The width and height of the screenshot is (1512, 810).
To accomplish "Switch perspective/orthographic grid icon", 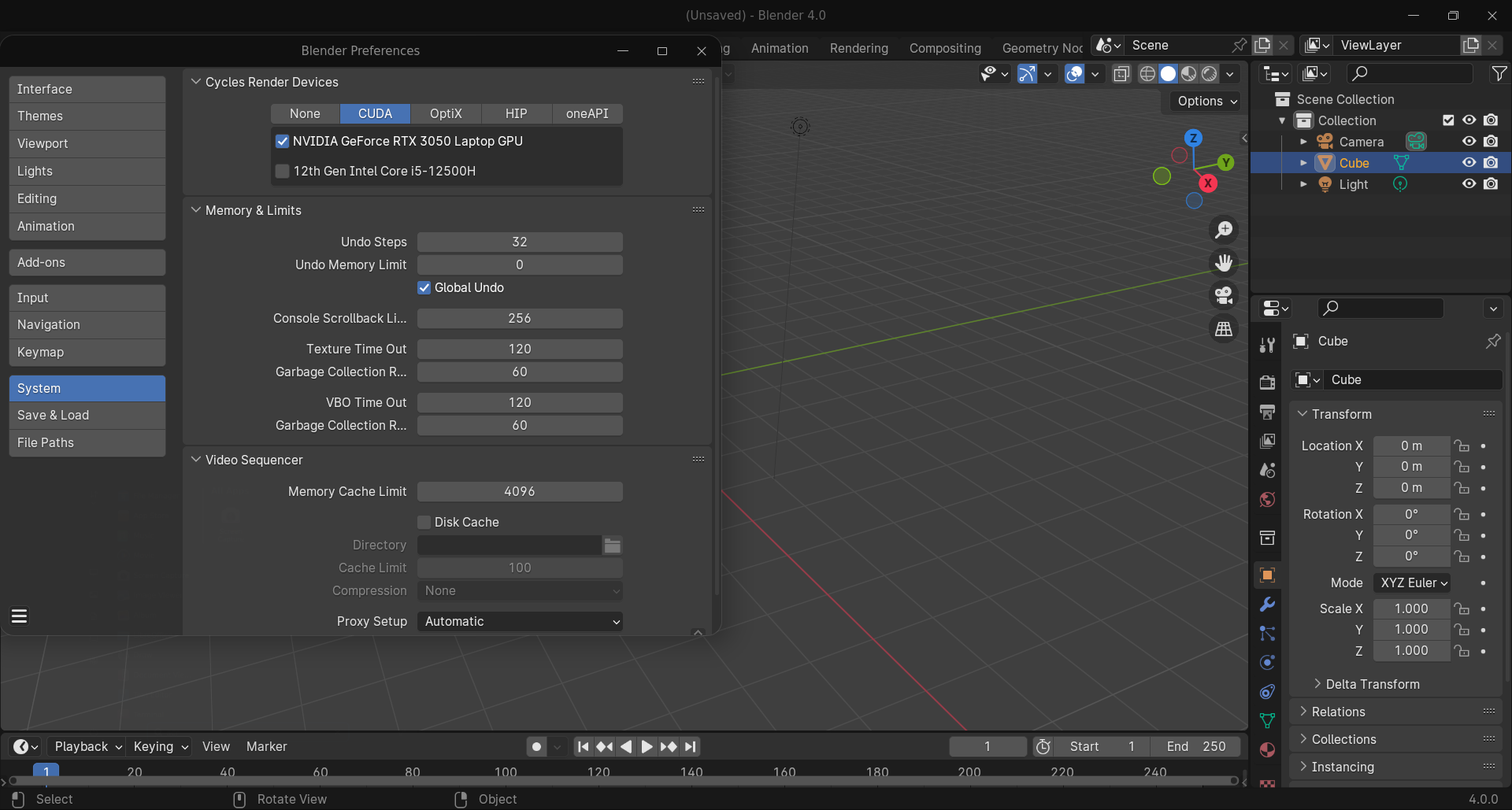I will click(1224, 329).
